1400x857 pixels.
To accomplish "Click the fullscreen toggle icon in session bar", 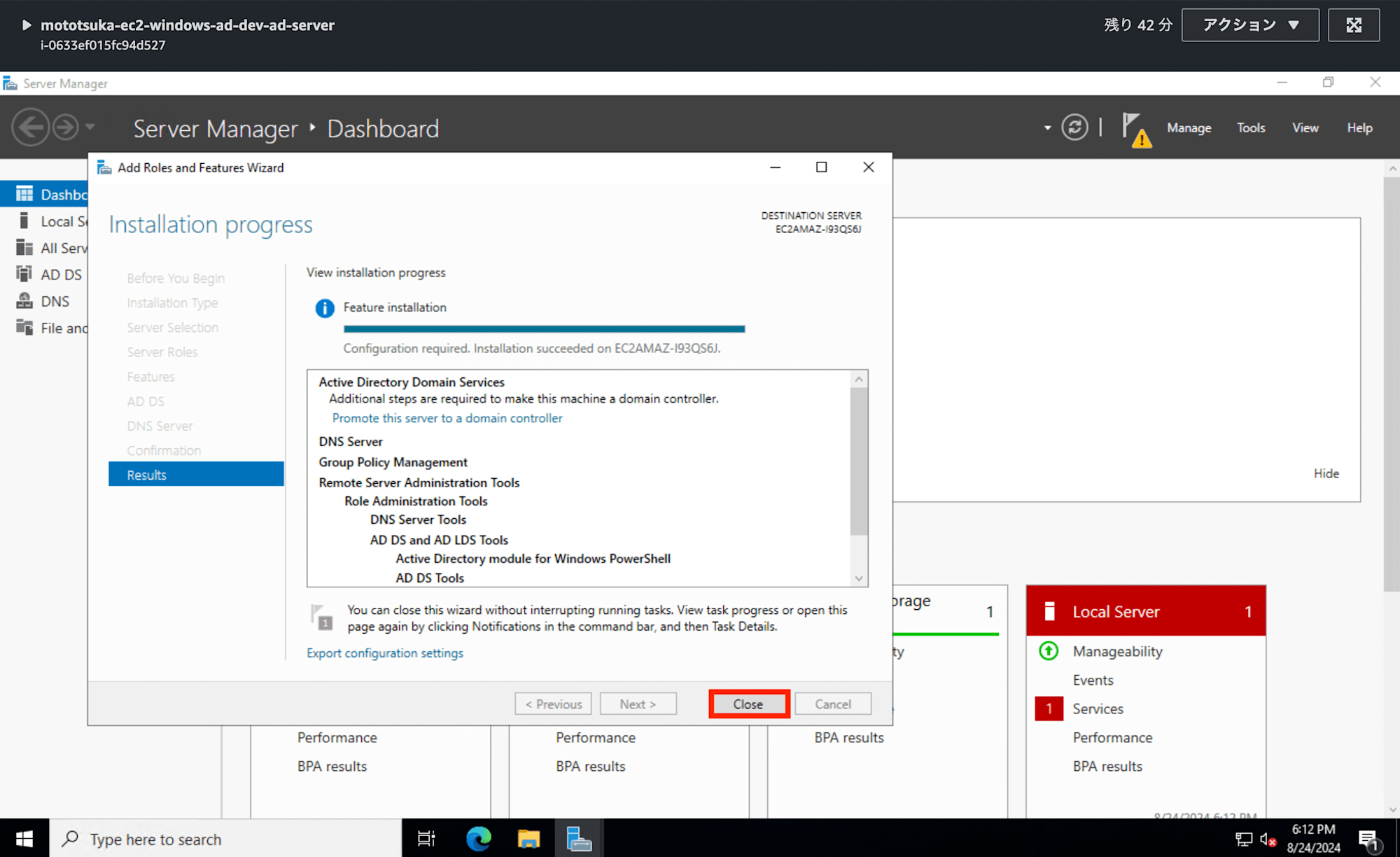I will tap(1354, 25).
